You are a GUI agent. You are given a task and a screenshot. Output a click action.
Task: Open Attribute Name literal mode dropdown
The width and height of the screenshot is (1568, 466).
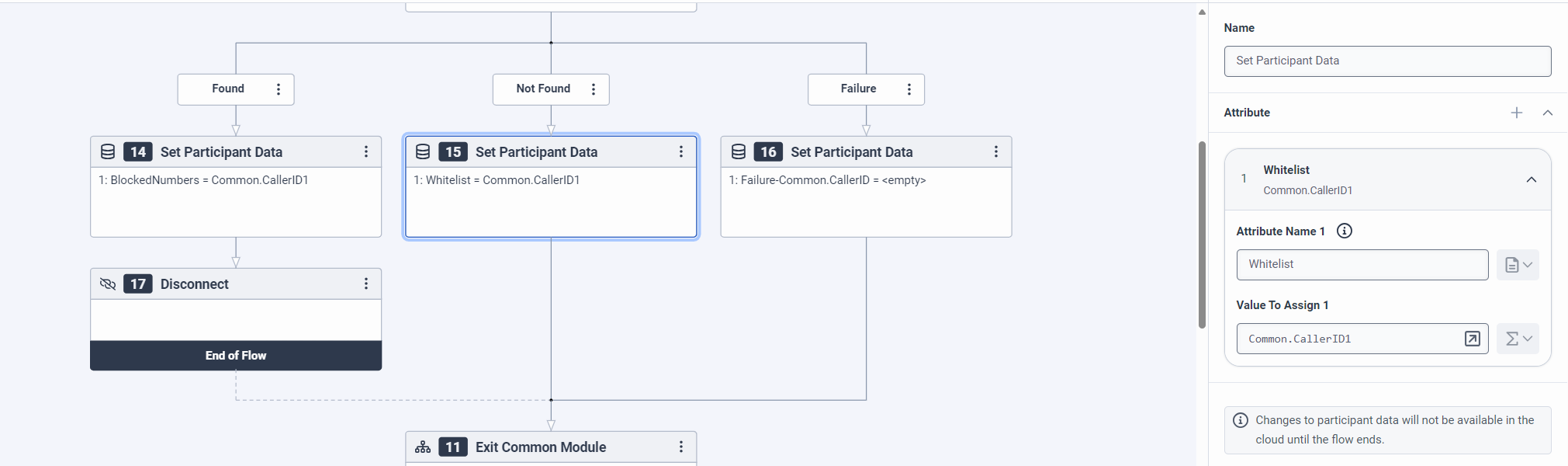pyautogui.click(x=1518, y=265)
